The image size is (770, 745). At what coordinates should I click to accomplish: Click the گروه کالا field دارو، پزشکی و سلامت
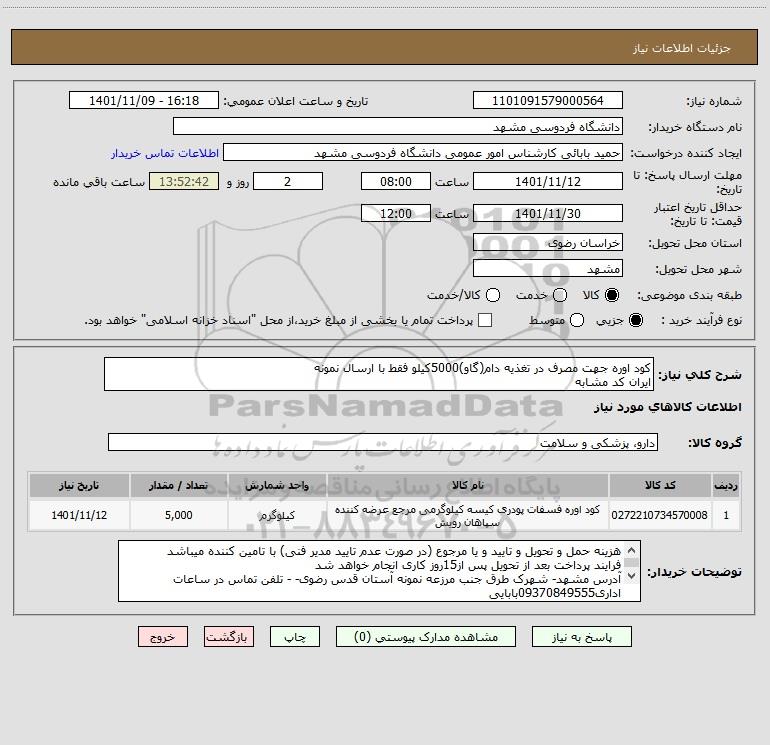point(383,442)
